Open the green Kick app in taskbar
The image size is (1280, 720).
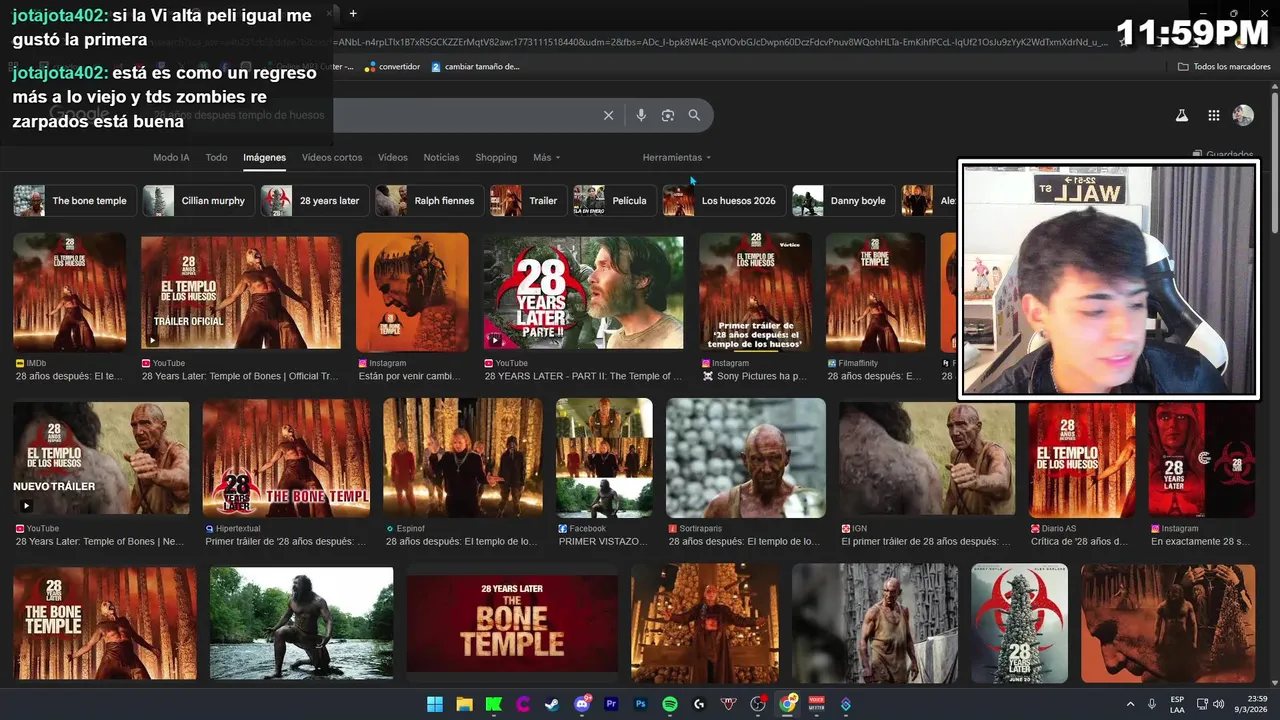click(x=494, y=704)
